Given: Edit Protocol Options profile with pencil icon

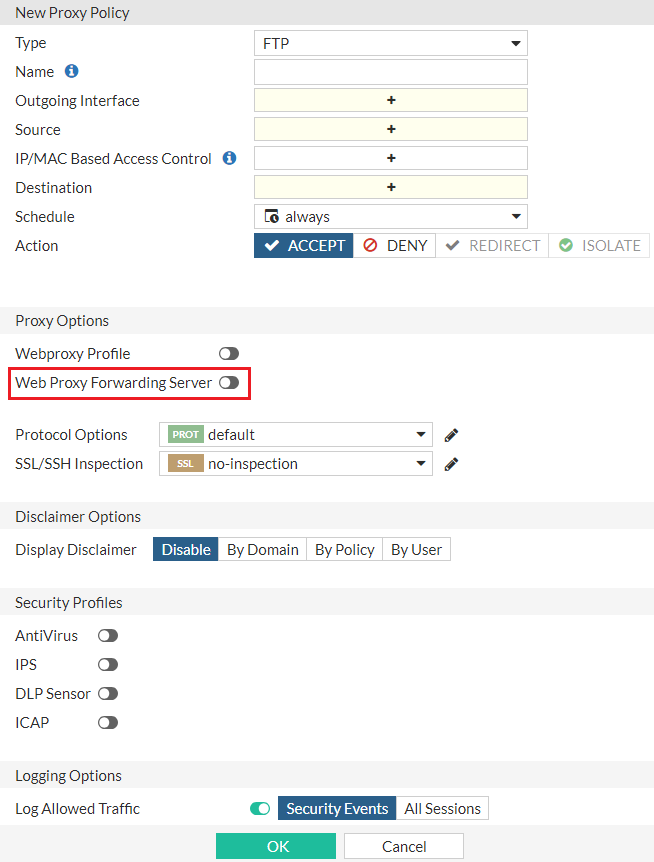Looking at the screenshot, I should point(452,435).
